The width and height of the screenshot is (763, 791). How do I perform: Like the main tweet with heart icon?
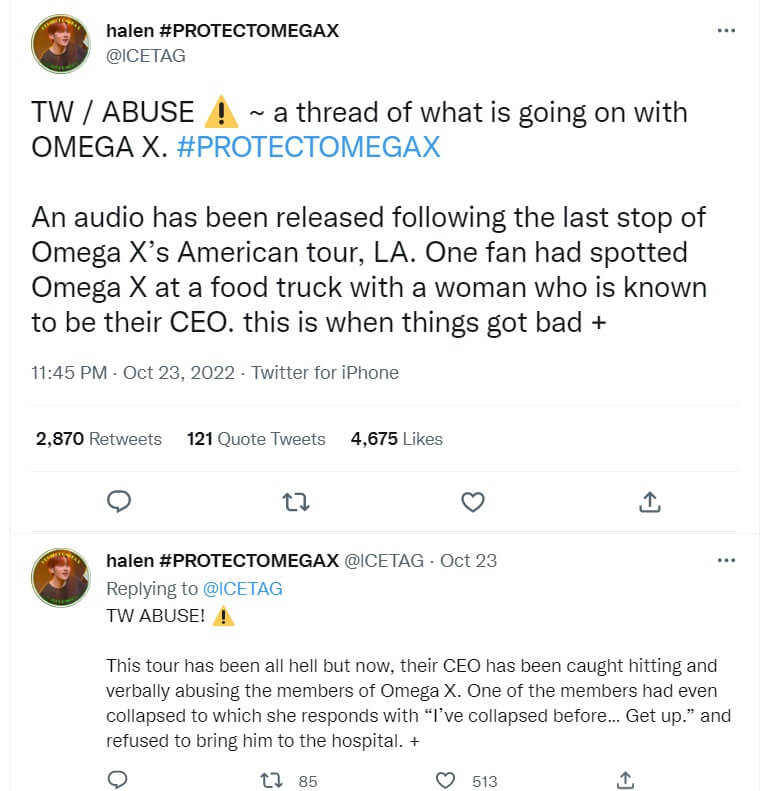(472, 500)
